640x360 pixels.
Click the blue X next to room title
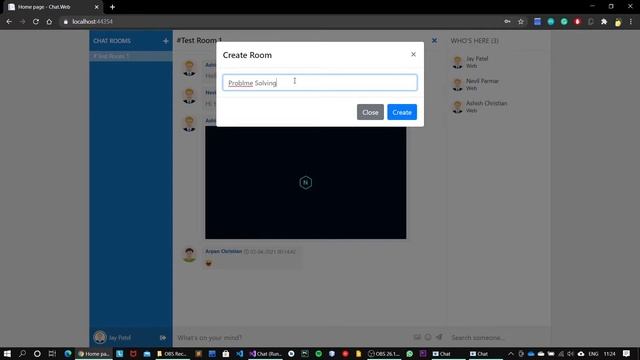(x=434, y=40)
